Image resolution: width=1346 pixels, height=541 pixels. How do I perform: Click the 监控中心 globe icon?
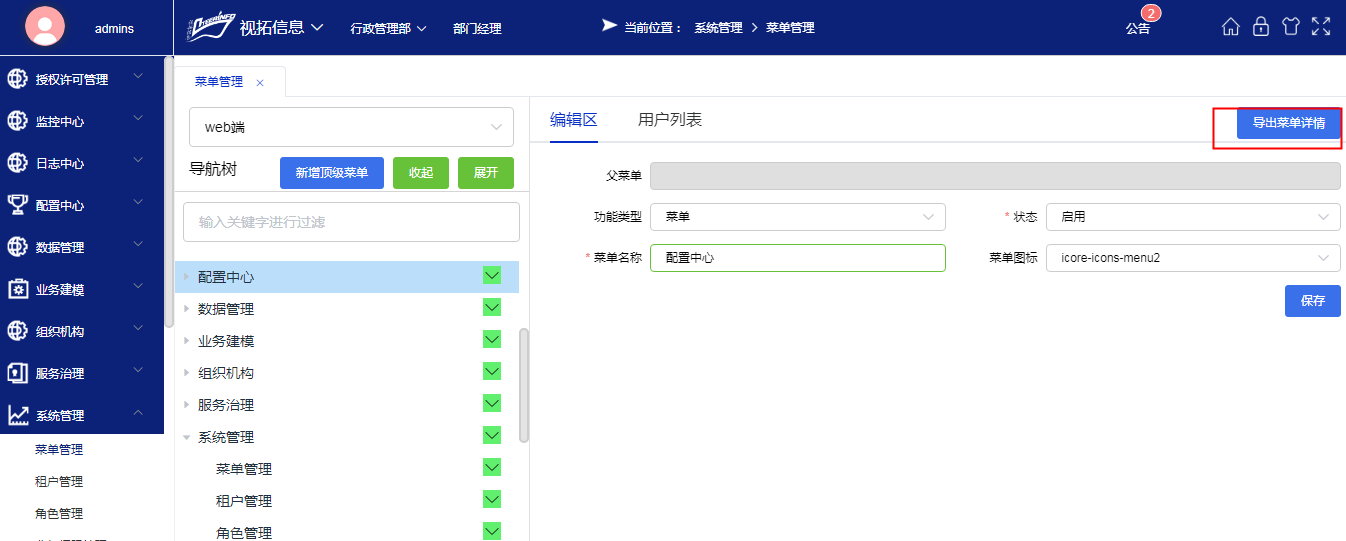18,121
